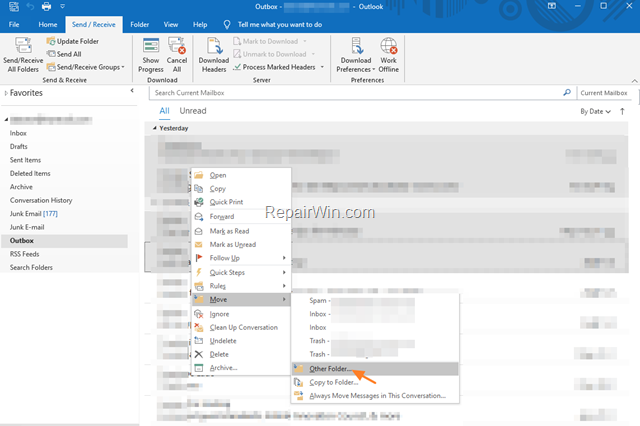Image resolution: width=640 pixels, height=426 pixels.
Task: Select Outbox folder
Action: tap(64, 241)
